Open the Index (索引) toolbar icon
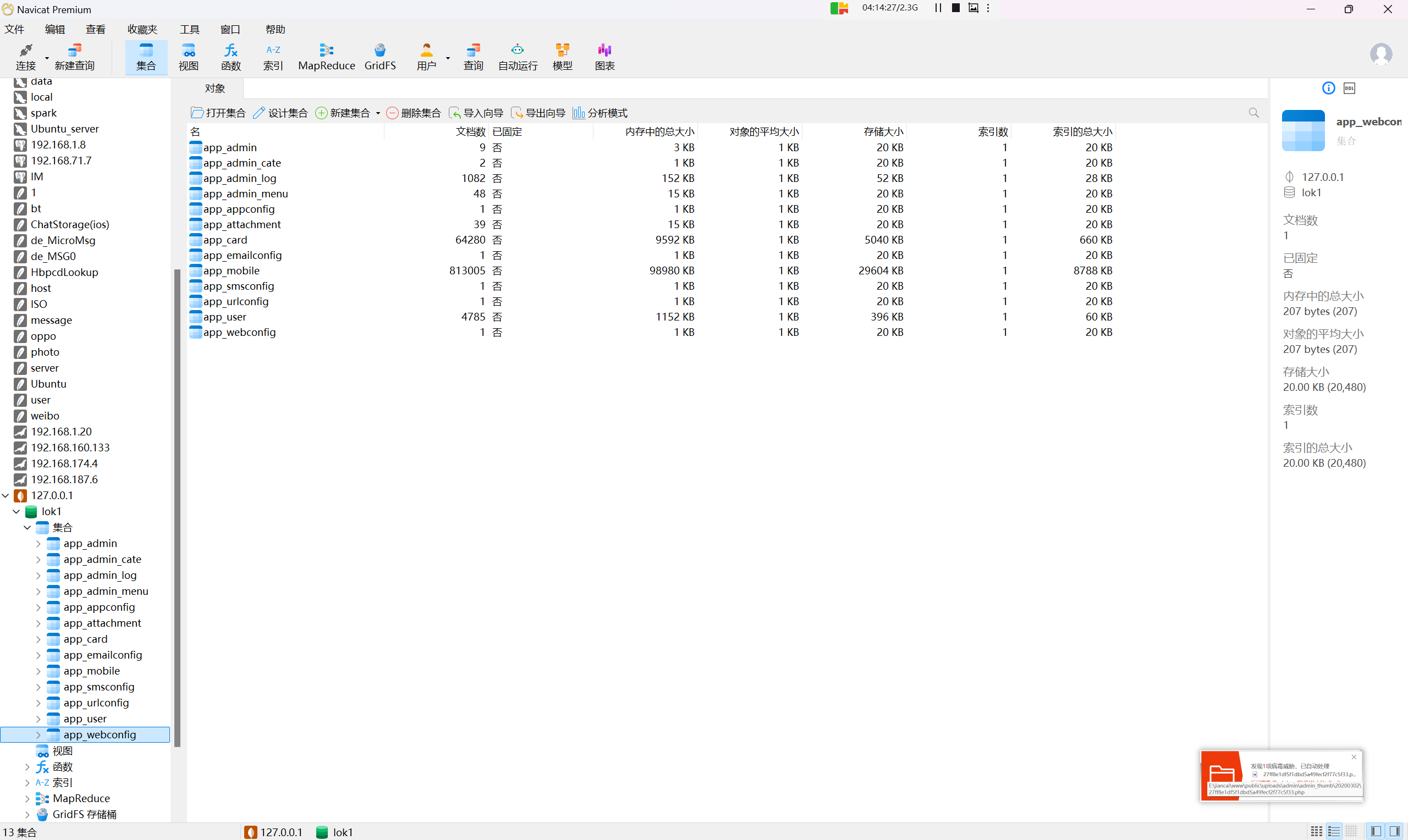 273,57
